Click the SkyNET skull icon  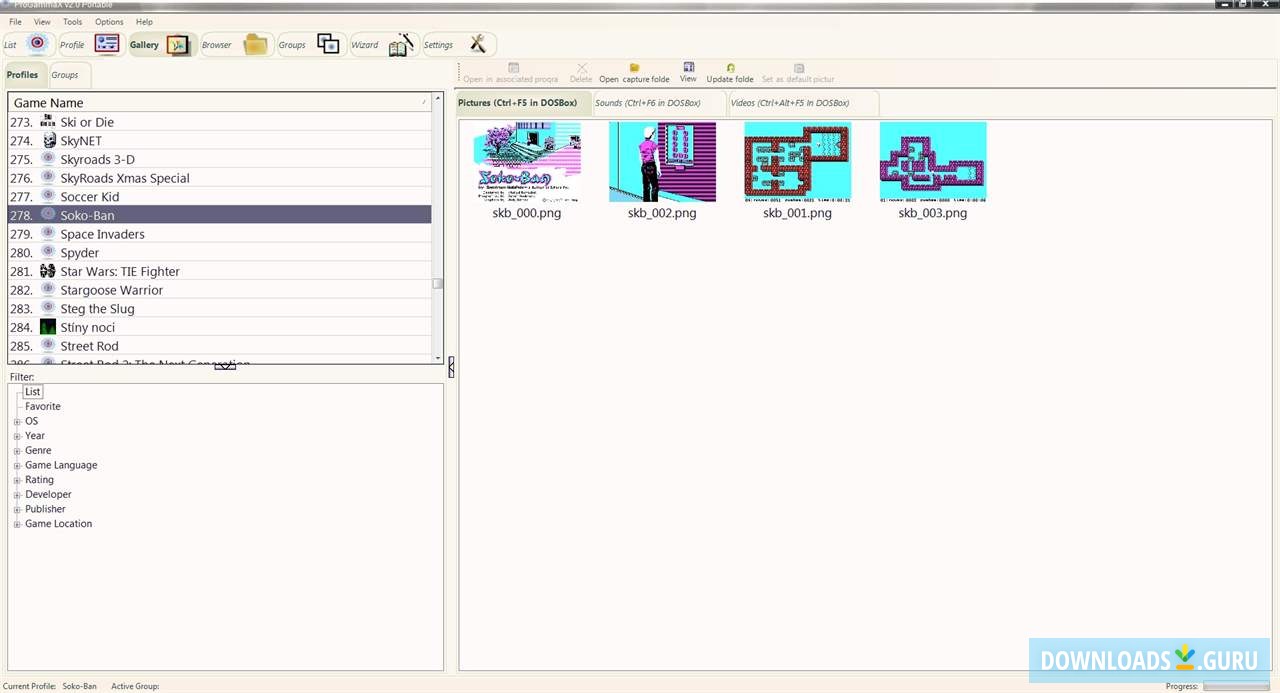tap(48, 140)
